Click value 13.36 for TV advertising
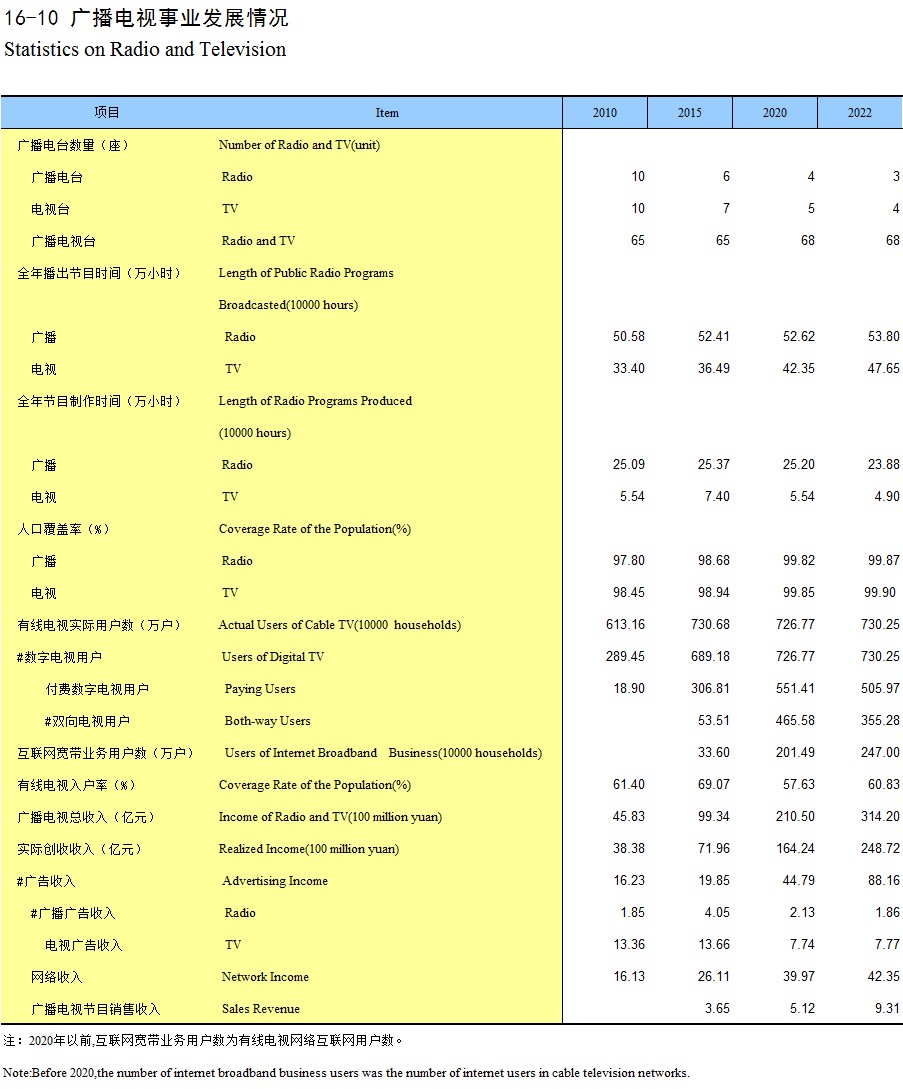The width and height of the screenshot is (903, 1089). point(629,944)
